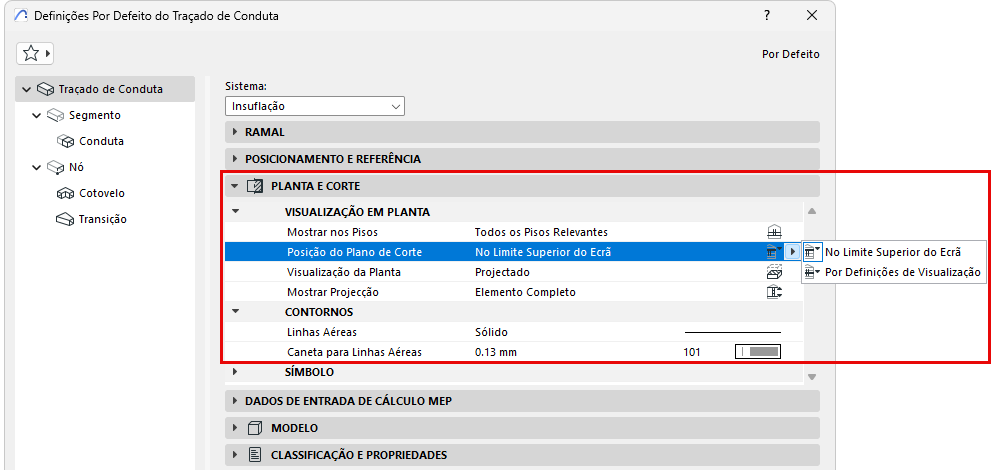991x470 pixels.
Task: Click the Conduta duct icon
Action: [66, 142]
